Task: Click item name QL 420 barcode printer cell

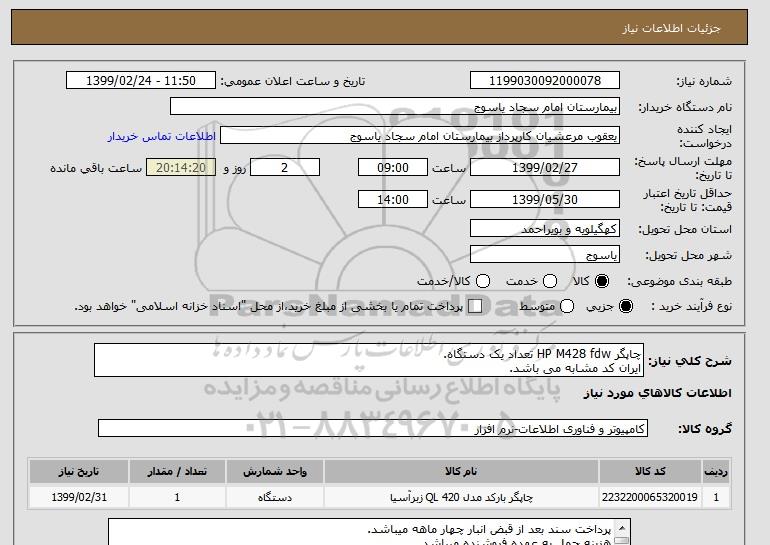Action: [x=461, y=497]
